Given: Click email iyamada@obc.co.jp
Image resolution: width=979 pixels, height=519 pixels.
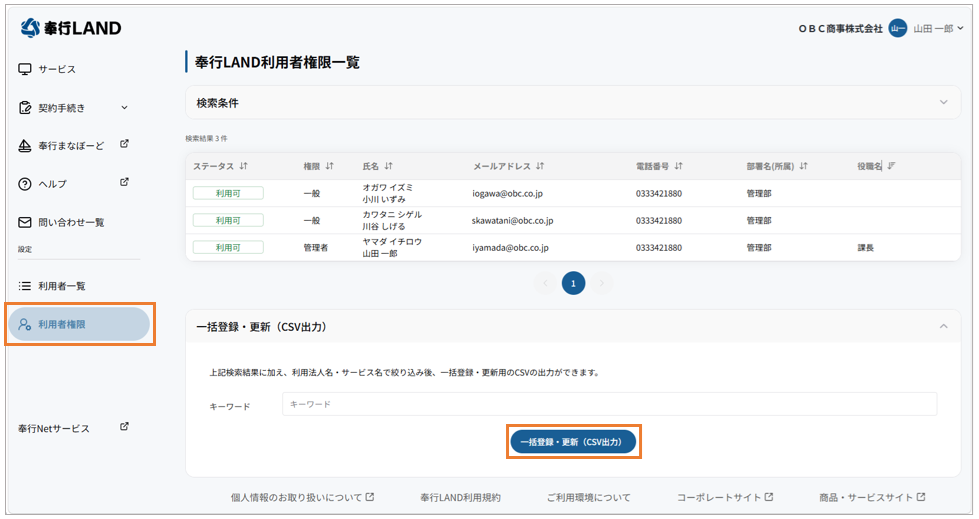Looking at the screenshot, I should 510,248.
